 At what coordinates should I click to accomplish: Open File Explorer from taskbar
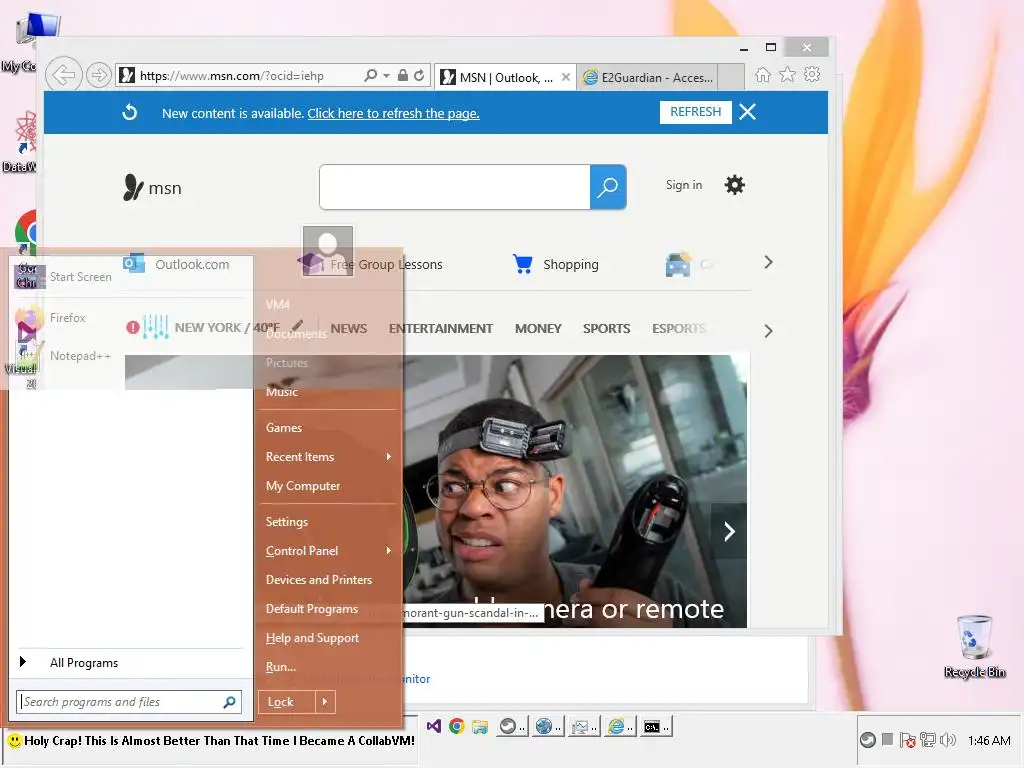click(480, 726)
